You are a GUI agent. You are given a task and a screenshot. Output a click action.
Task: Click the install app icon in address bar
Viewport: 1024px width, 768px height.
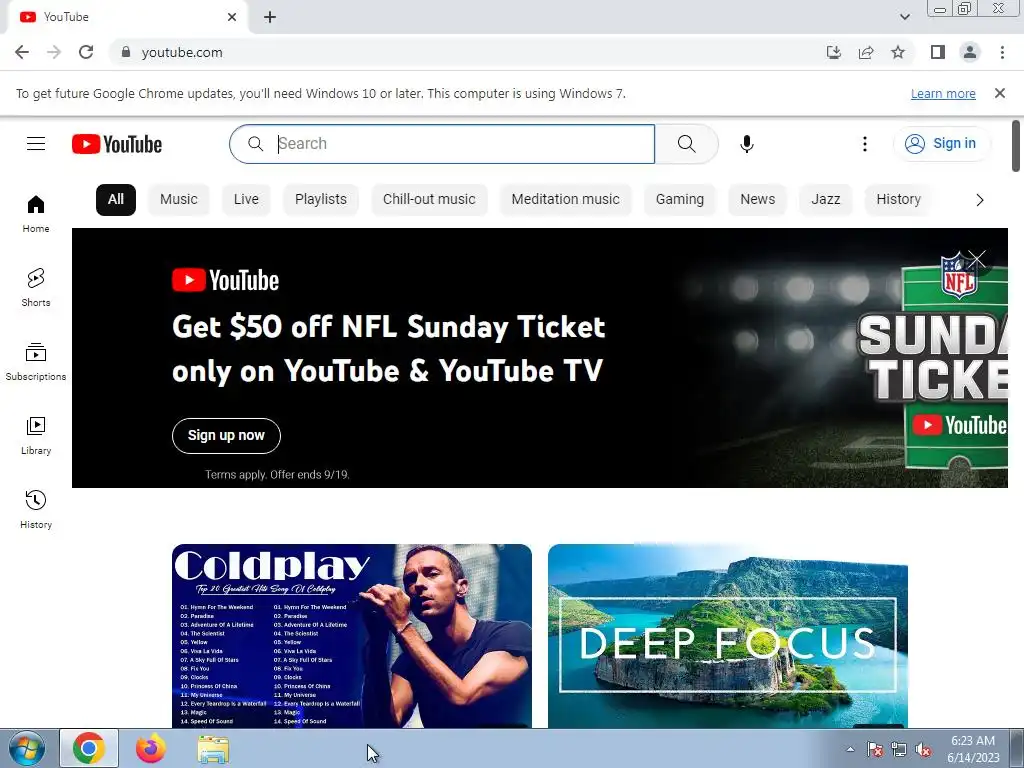[833, 52]
